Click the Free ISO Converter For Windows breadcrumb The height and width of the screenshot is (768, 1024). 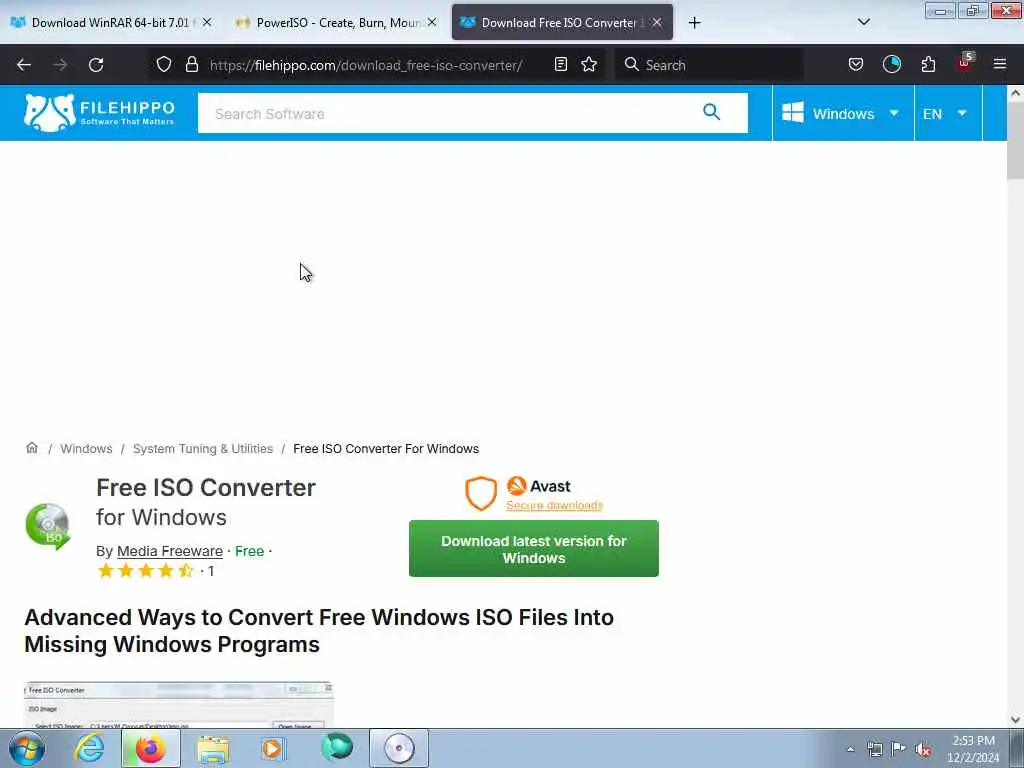coord(386,449)
